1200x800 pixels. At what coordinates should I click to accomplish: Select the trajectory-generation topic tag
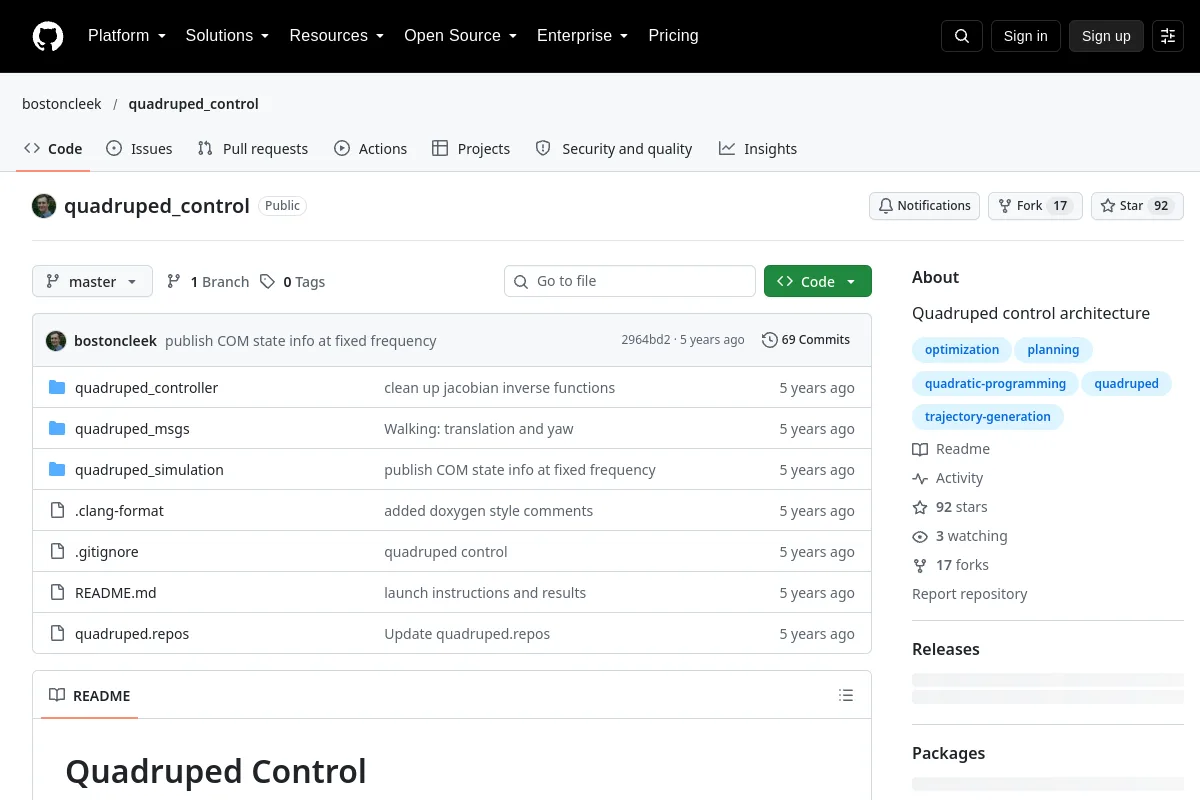(988, 417)
